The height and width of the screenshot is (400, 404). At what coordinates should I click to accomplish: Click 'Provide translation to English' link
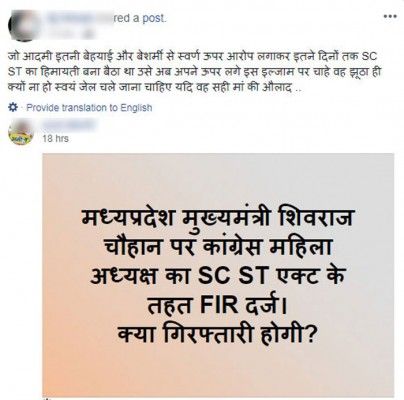click(x=89, y=108)
